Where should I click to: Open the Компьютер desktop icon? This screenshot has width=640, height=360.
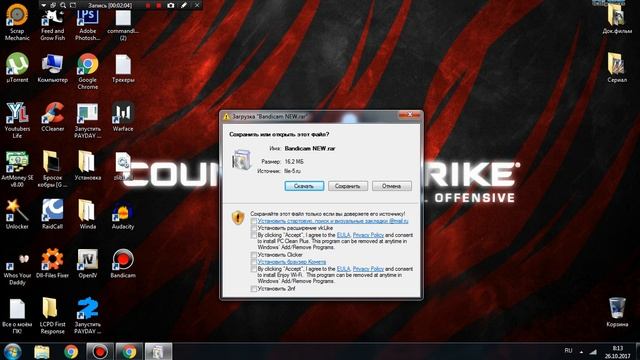tap(52, 68)
